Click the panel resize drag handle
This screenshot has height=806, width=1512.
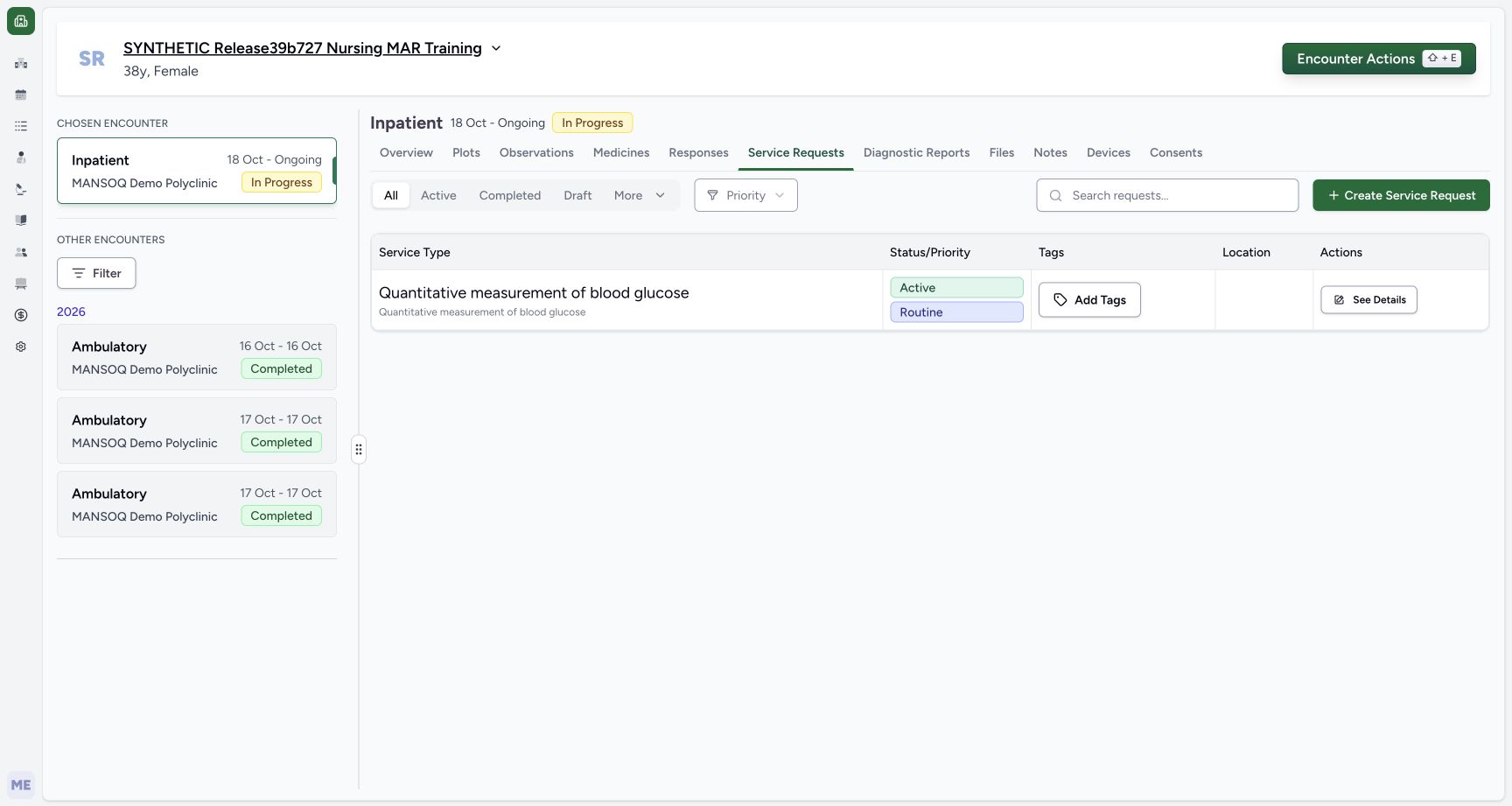point(359,450)
